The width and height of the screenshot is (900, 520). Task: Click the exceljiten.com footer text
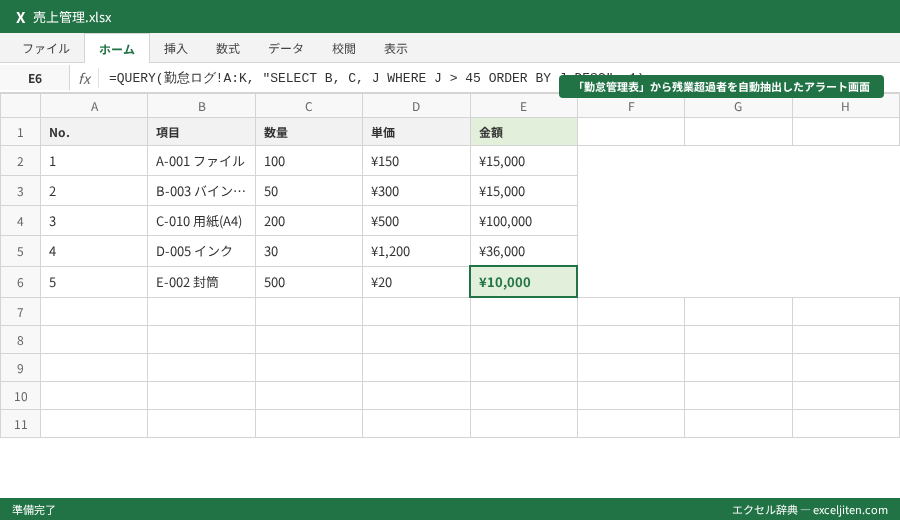pos(810,510)
